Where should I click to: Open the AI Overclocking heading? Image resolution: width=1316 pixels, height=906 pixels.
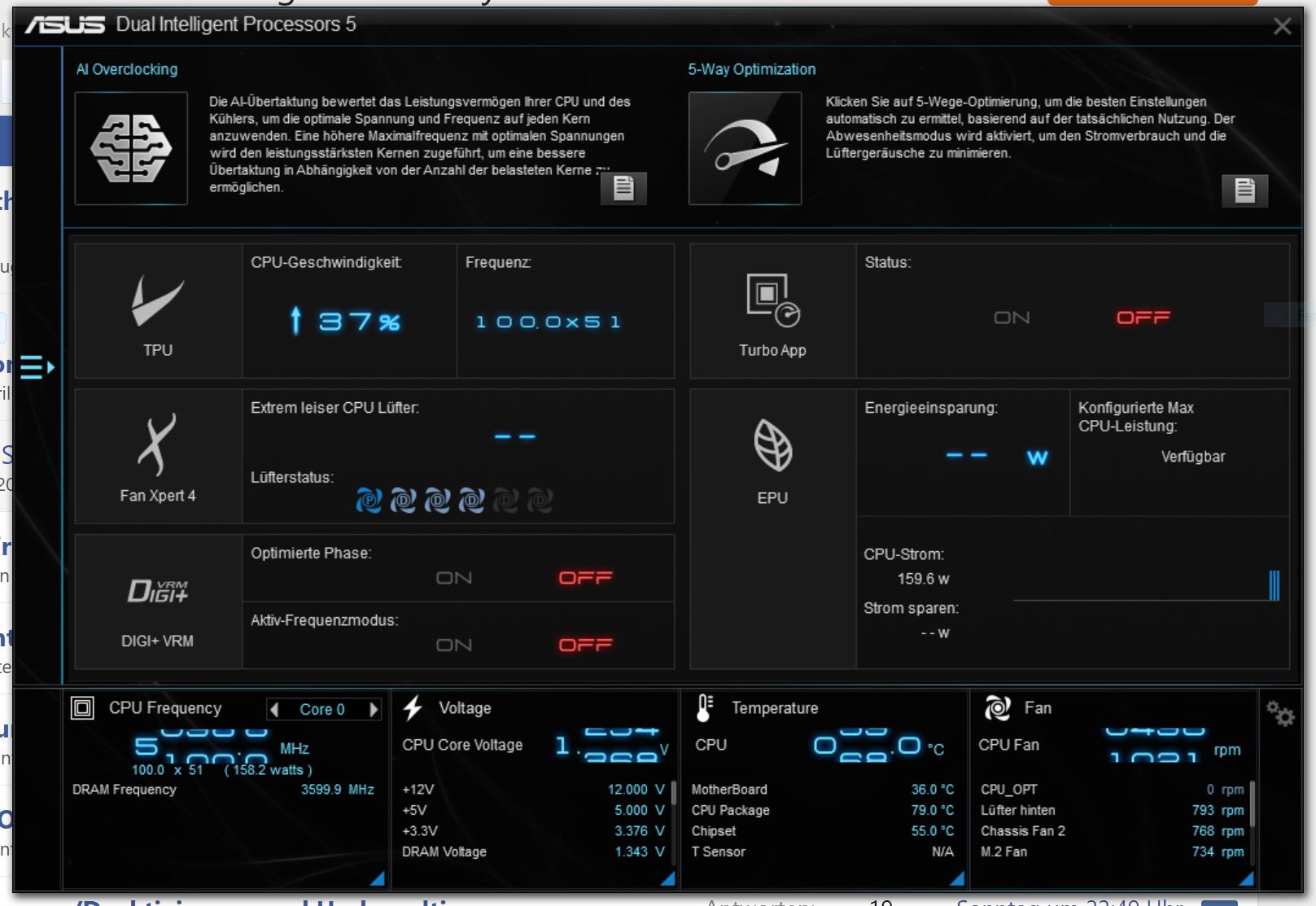tap(127, 69)
